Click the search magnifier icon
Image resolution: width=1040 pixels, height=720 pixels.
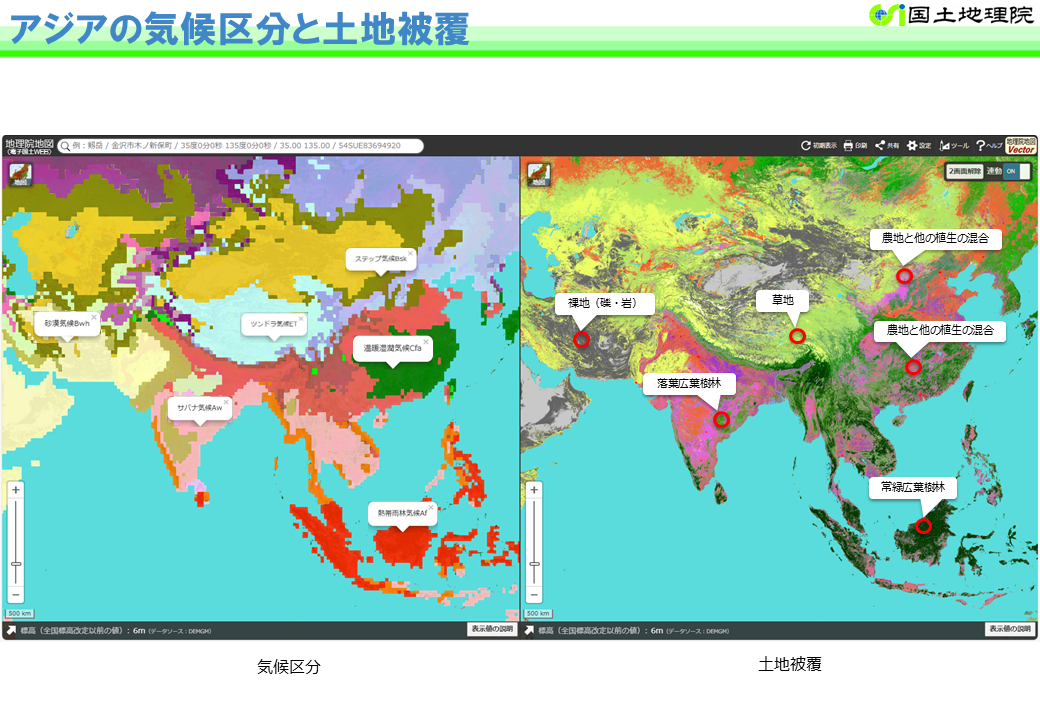tap(65, 146)
